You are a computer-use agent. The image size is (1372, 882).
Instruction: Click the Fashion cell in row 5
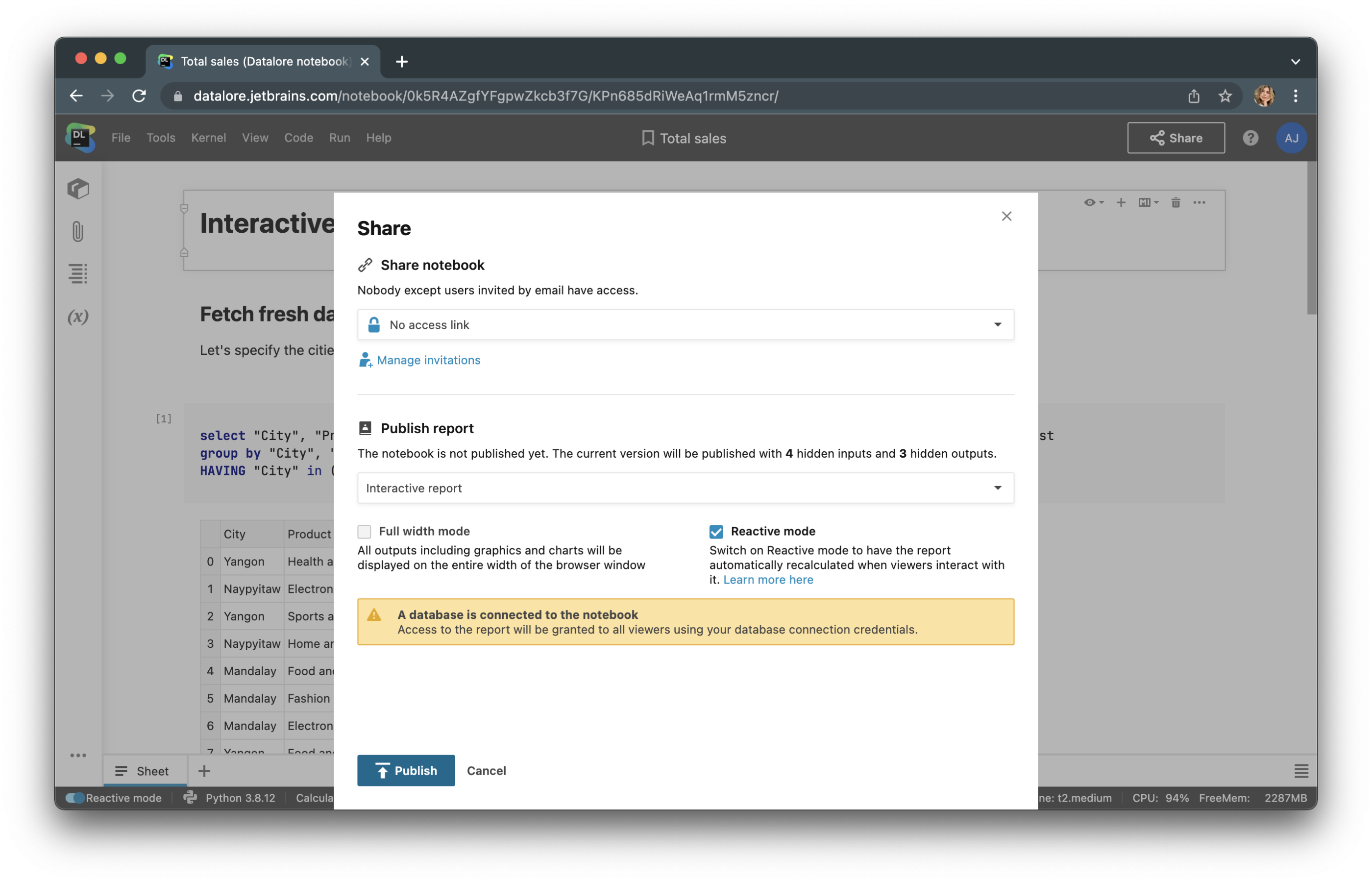tap(309, 698)
